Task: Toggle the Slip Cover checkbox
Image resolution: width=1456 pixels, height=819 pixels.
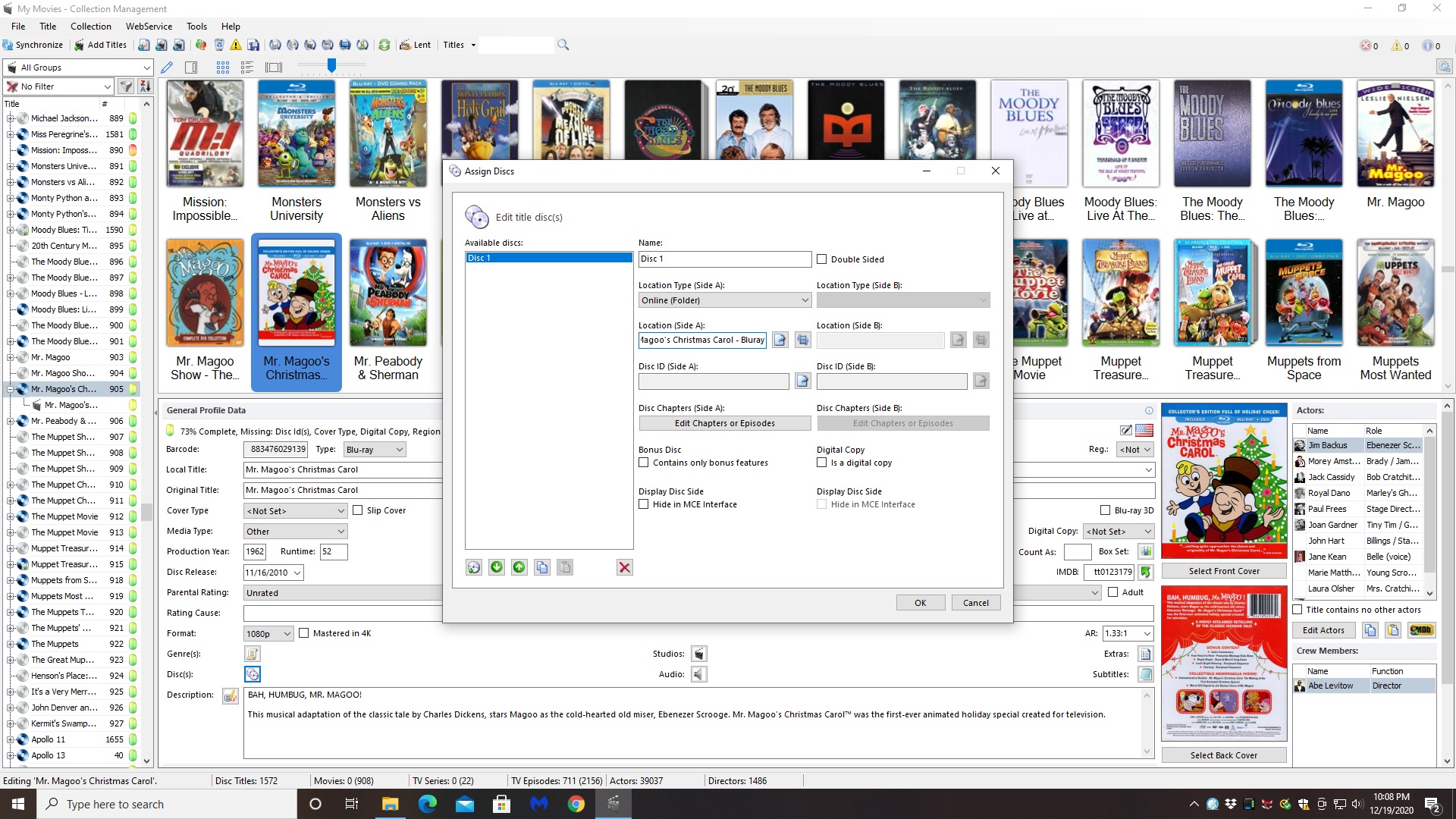Action: (358, 510)
